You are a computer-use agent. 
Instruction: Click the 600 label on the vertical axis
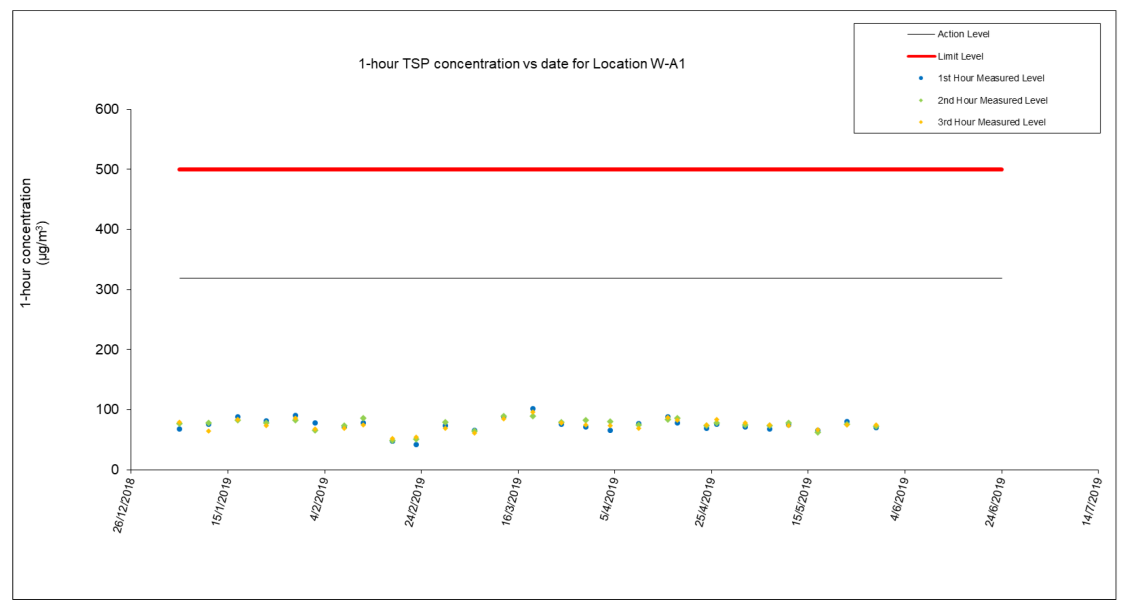click(107, 110)
